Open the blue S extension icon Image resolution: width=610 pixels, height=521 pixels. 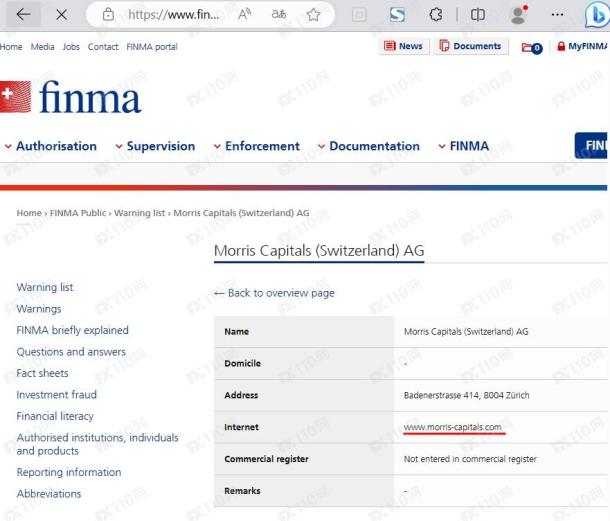coord(397,15)
